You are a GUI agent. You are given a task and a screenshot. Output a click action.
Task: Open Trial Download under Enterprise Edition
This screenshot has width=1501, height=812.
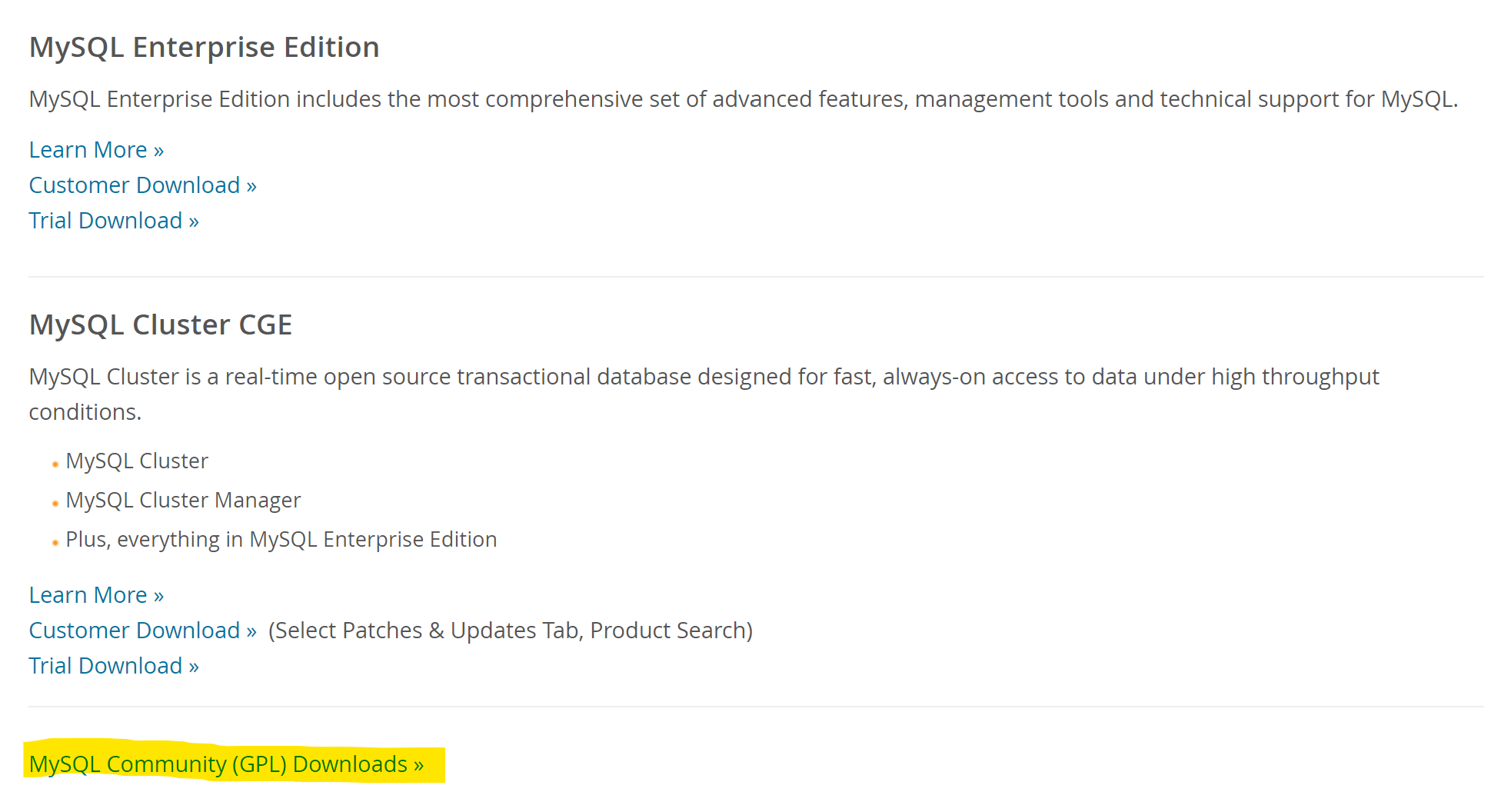(x=114, y=221)
